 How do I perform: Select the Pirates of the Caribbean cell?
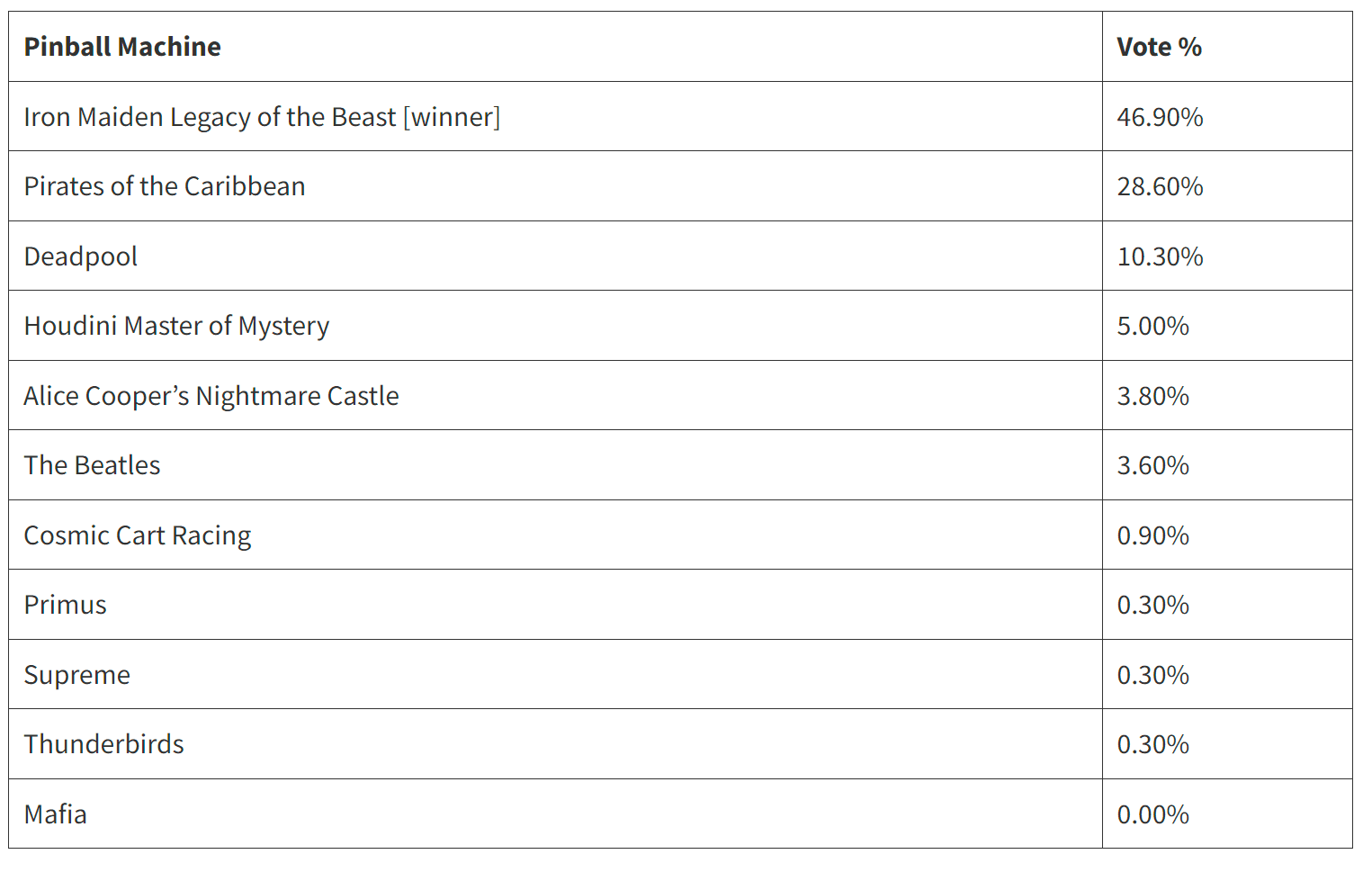[x=165, y=186]
